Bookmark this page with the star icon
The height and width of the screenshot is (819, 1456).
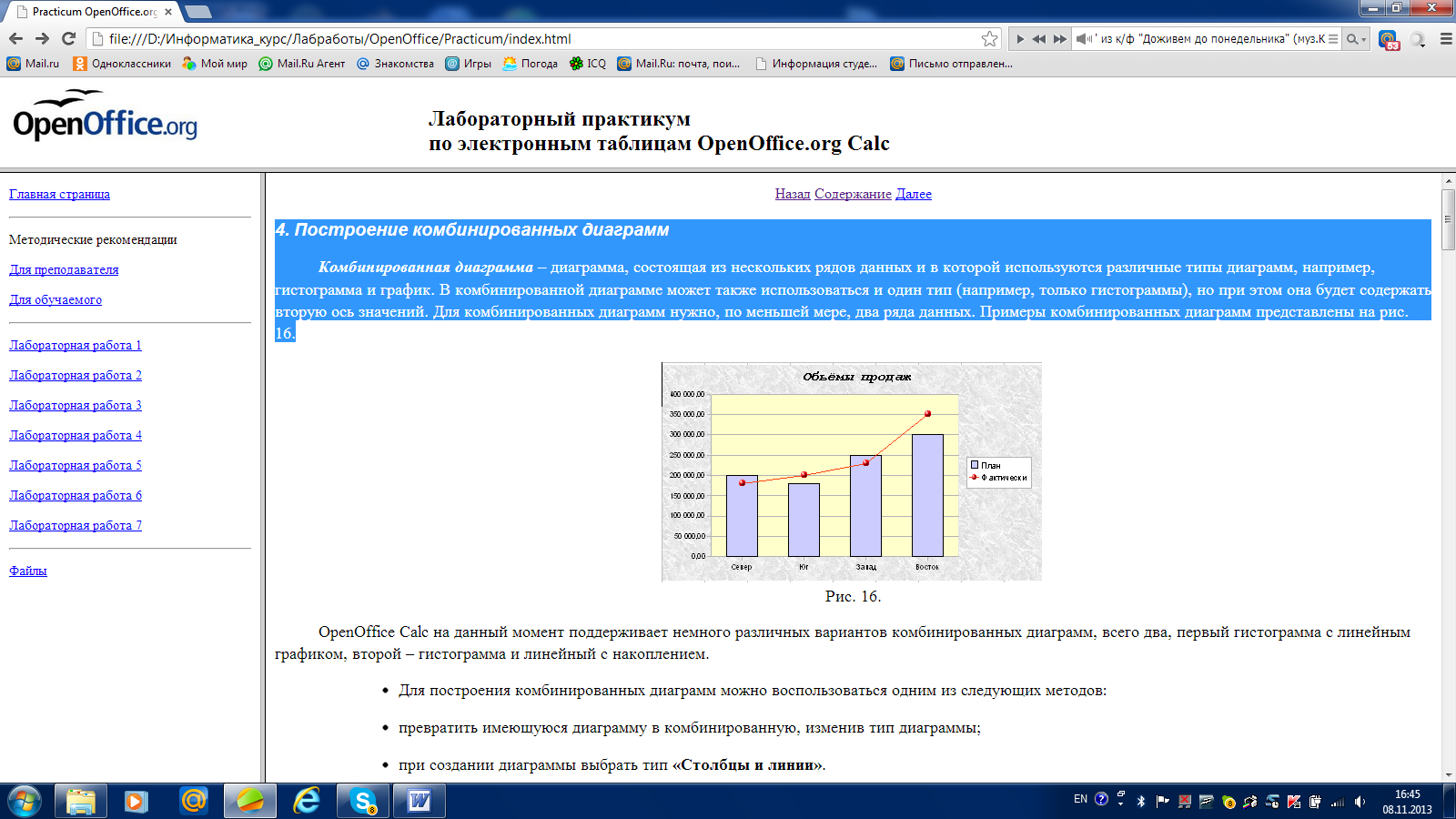coord(989,38)
